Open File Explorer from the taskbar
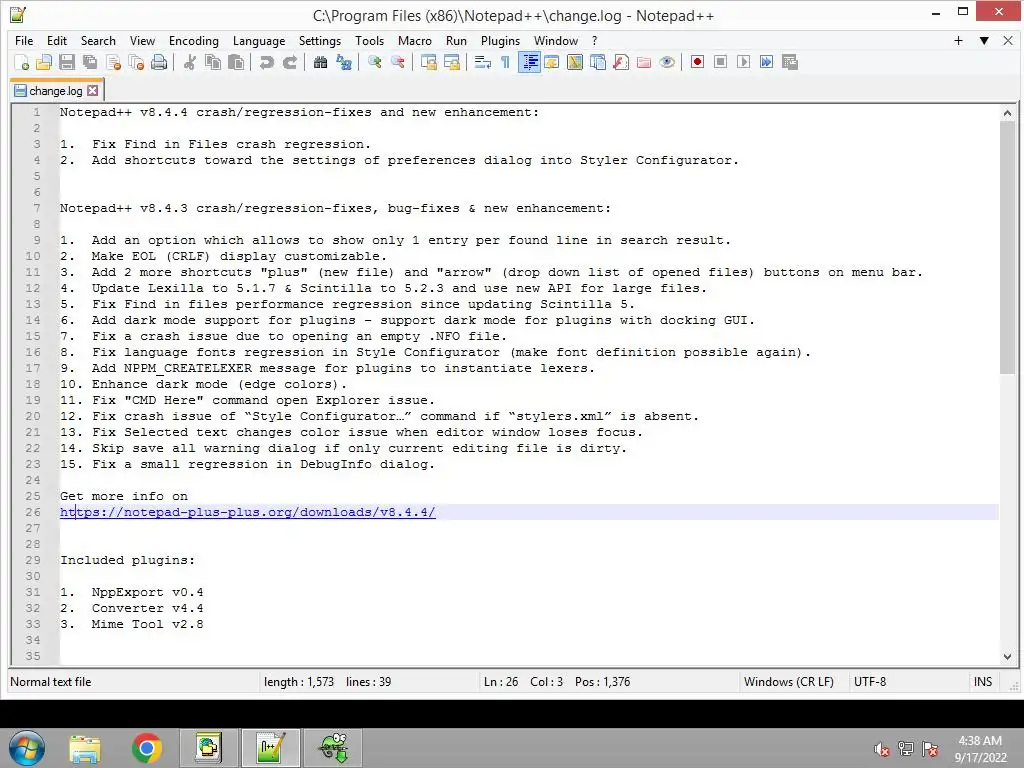Image resolution: width=1024 pixels, height=768 pixels. [86, 748]
